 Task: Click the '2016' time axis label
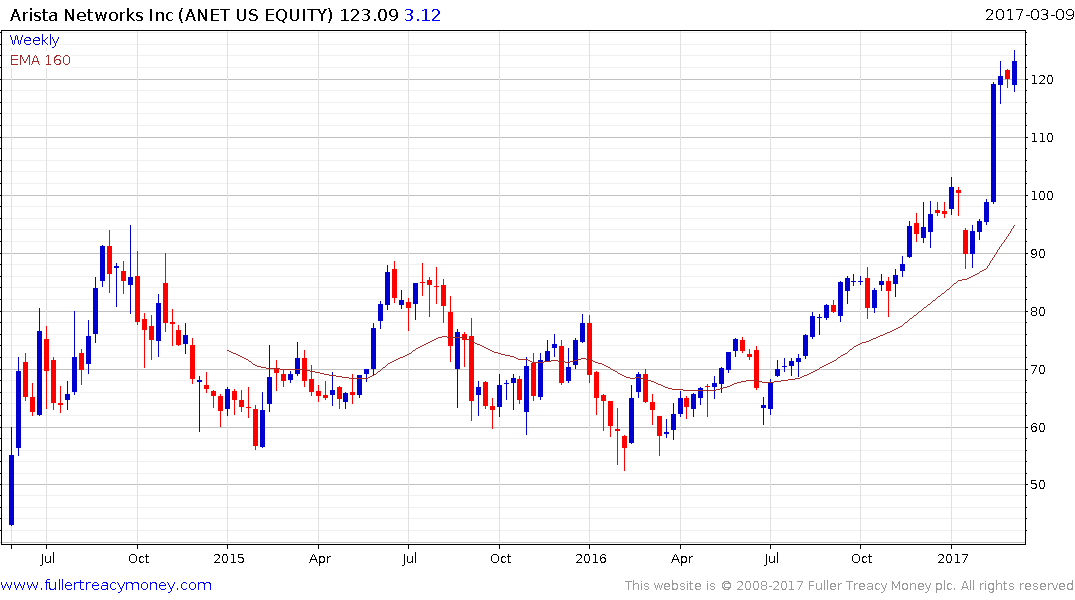(590, 558)
